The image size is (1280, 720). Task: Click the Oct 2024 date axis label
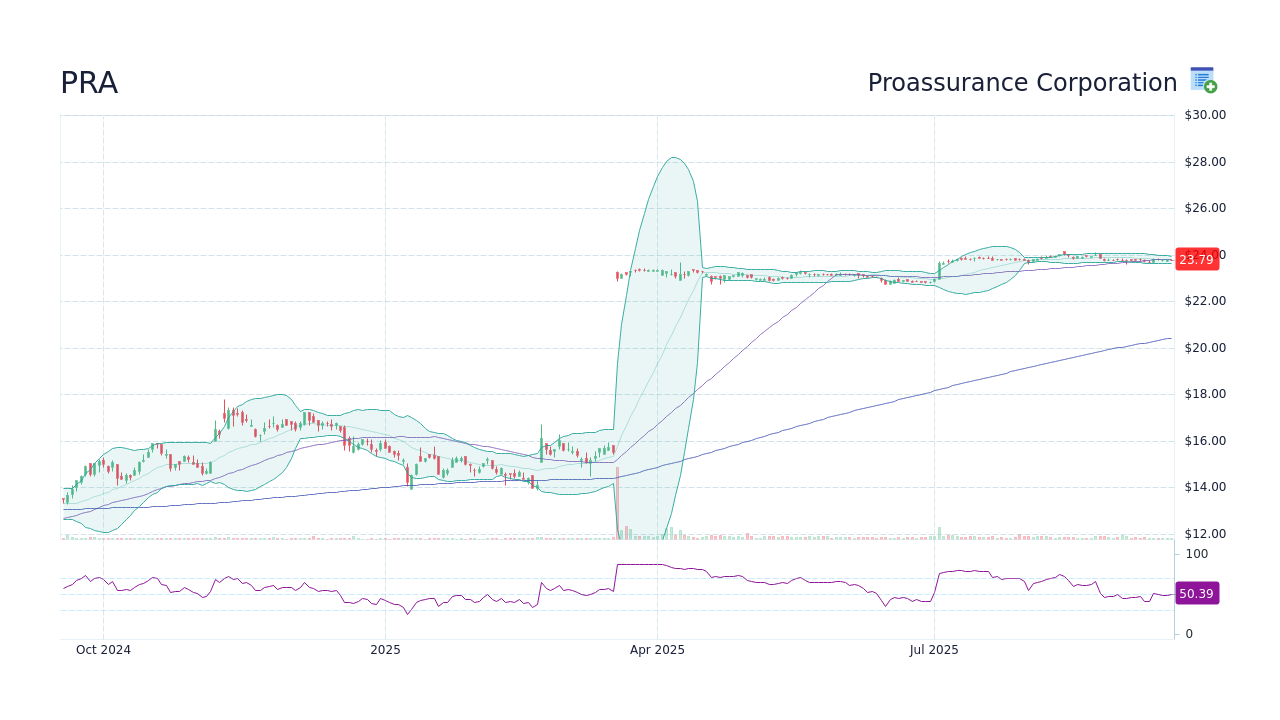[103, 650]
